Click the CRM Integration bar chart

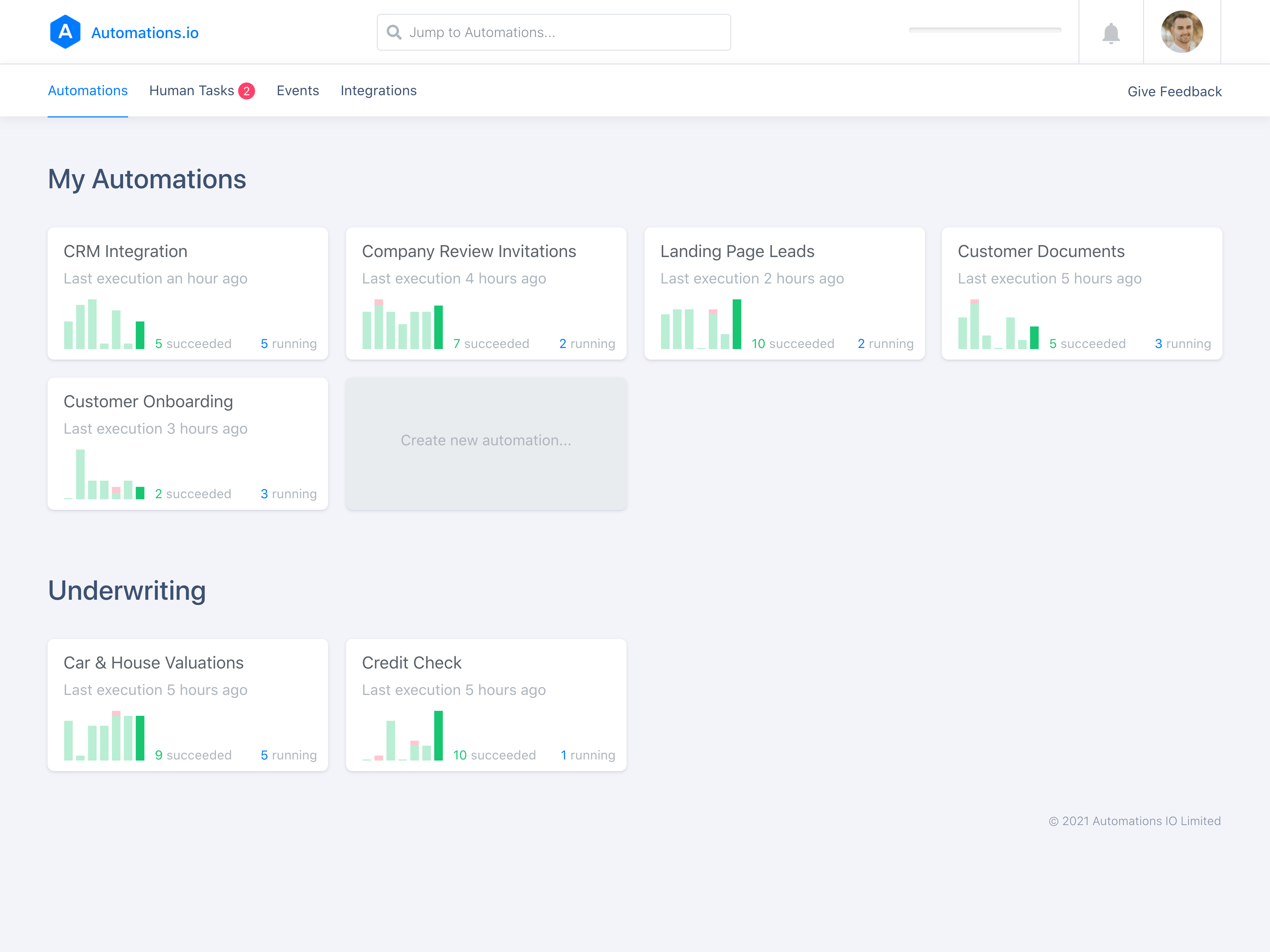point(104,325)
